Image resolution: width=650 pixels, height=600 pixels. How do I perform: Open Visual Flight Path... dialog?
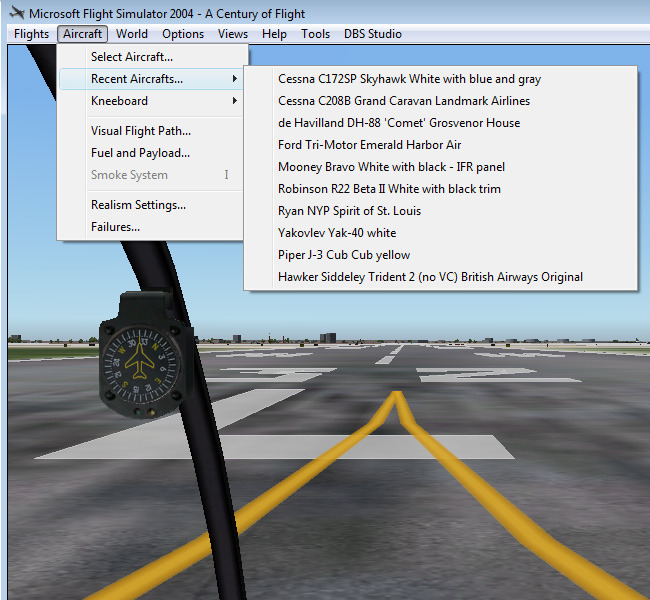pyautogui.click(x=151, y=131)
